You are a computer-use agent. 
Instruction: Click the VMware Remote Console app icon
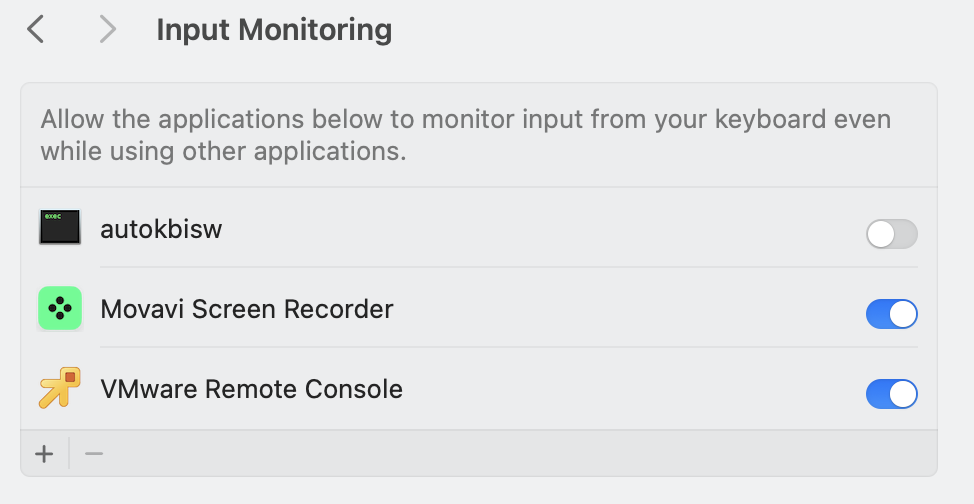pyautogui.click(x=59, y=388)
